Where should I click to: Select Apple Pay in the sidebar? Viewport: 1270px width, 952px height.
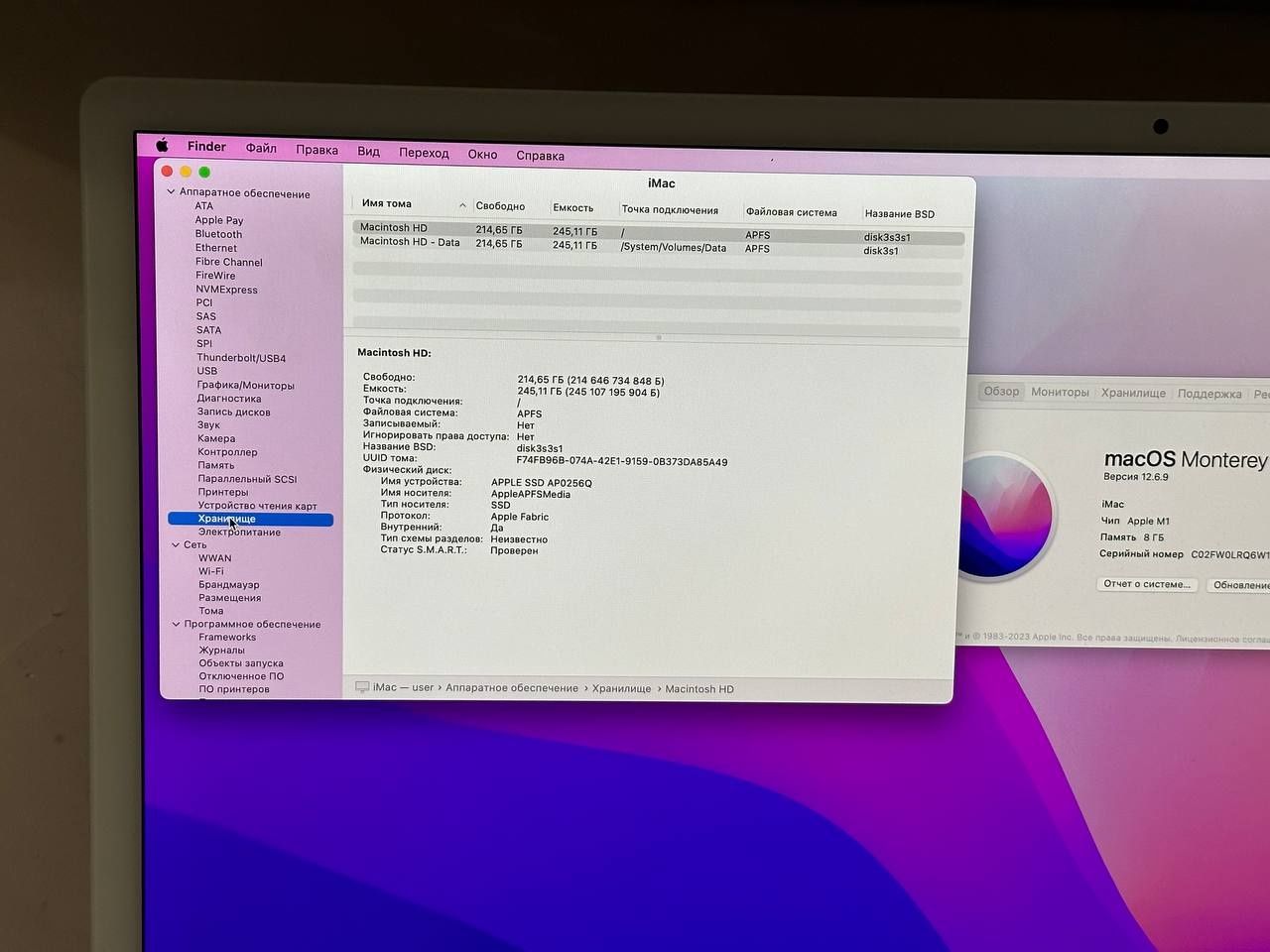click(219, 220)
